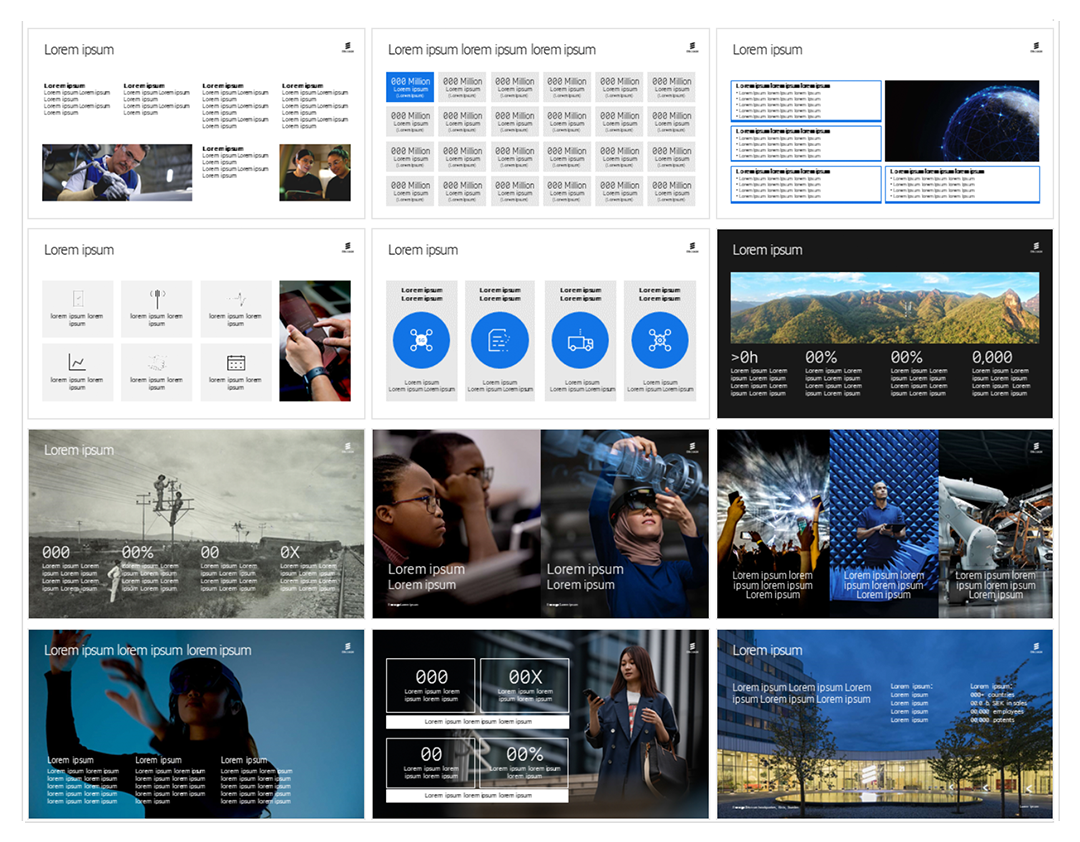The height and width of the screenshot is (842, 1080).
Task: Open the glowing globe network image
Action: point(962,121)
